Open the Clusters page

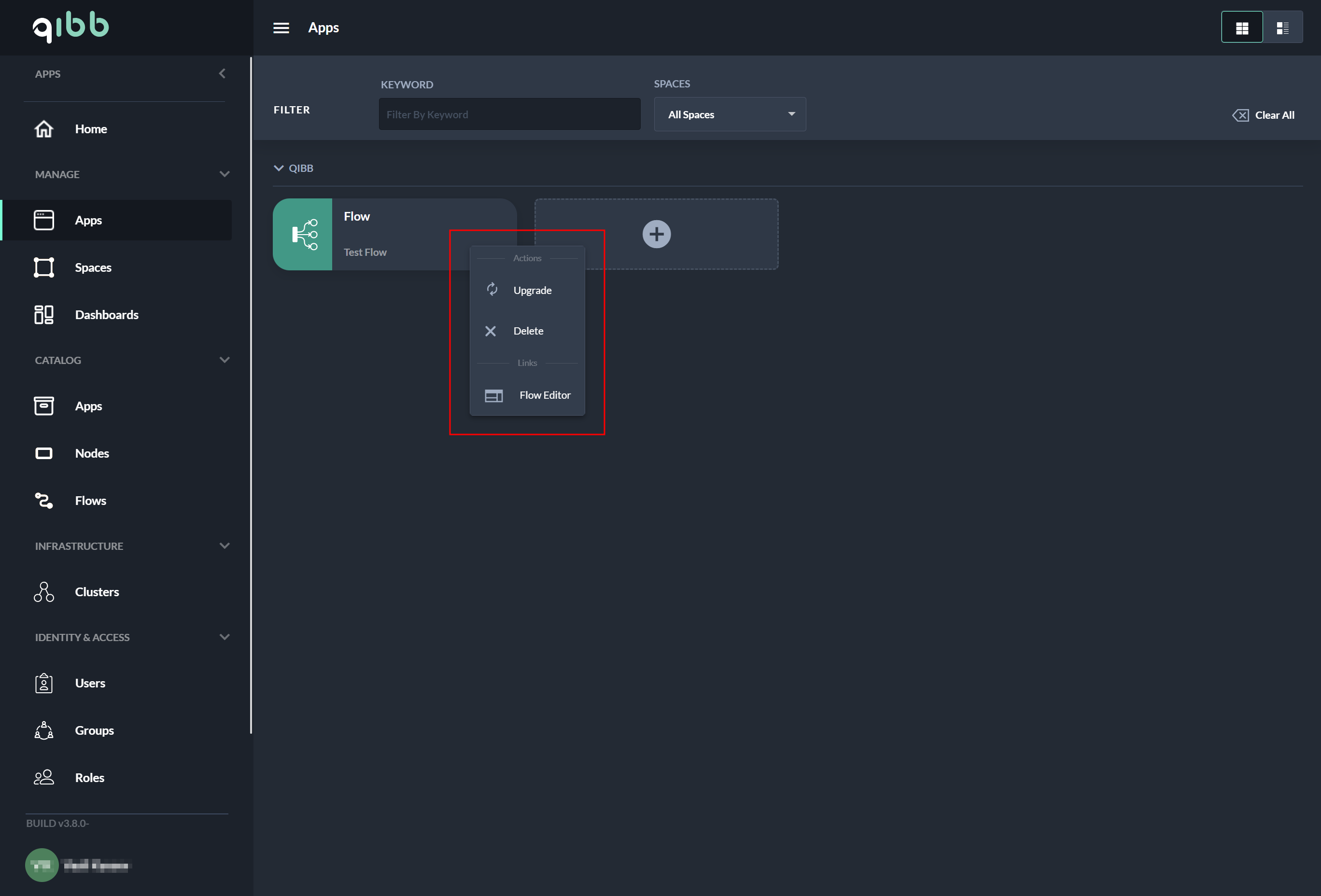[x=97, y=592]
